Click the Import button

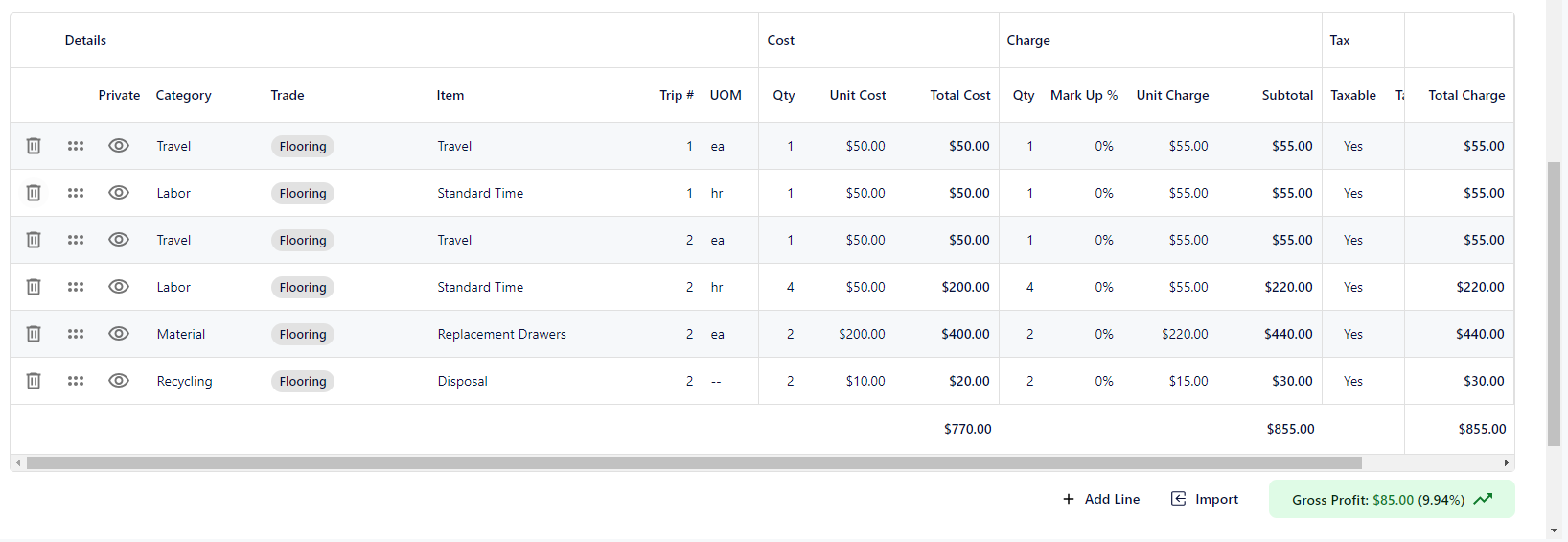tap(1205, 499)
